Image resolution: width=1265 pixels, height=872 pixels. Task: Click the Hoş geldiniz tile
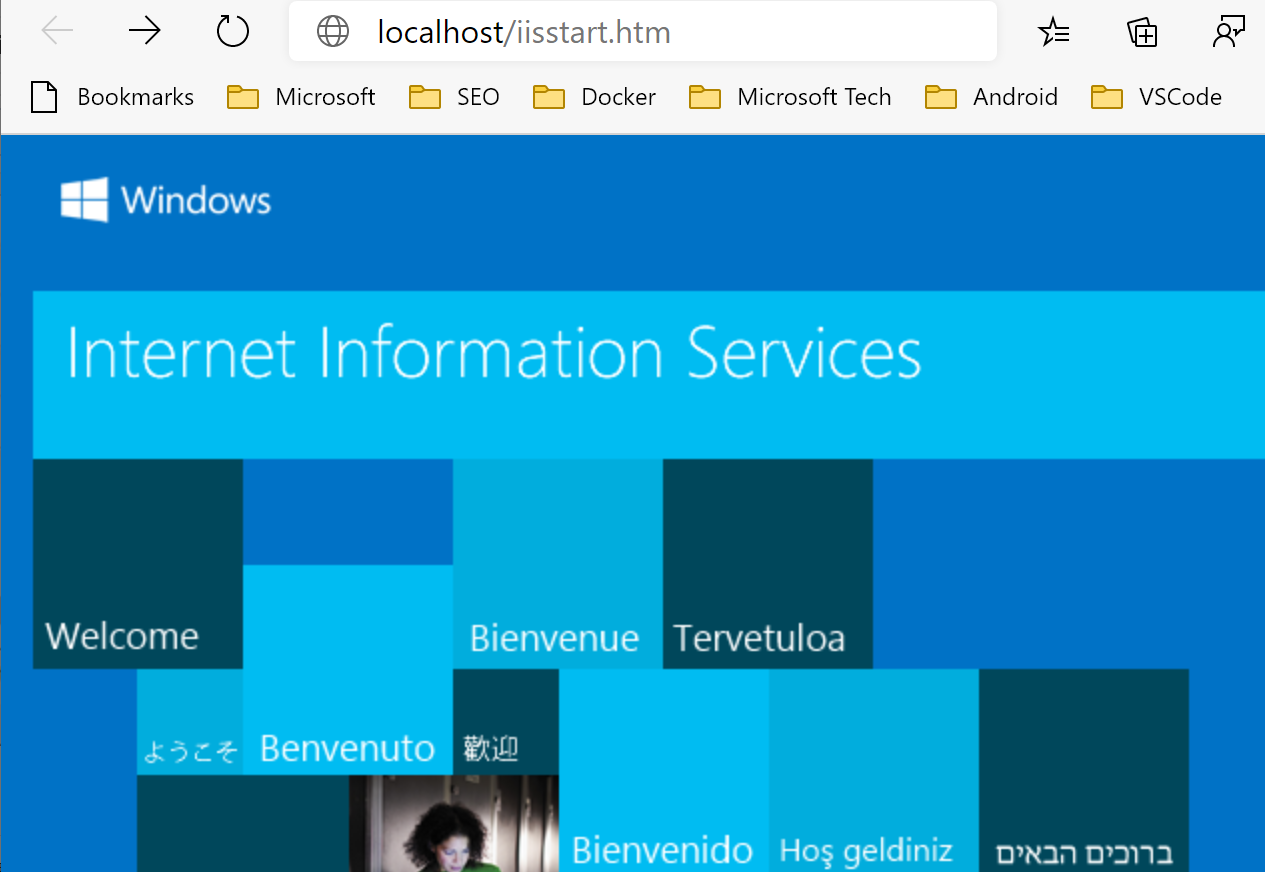(874, 770)
